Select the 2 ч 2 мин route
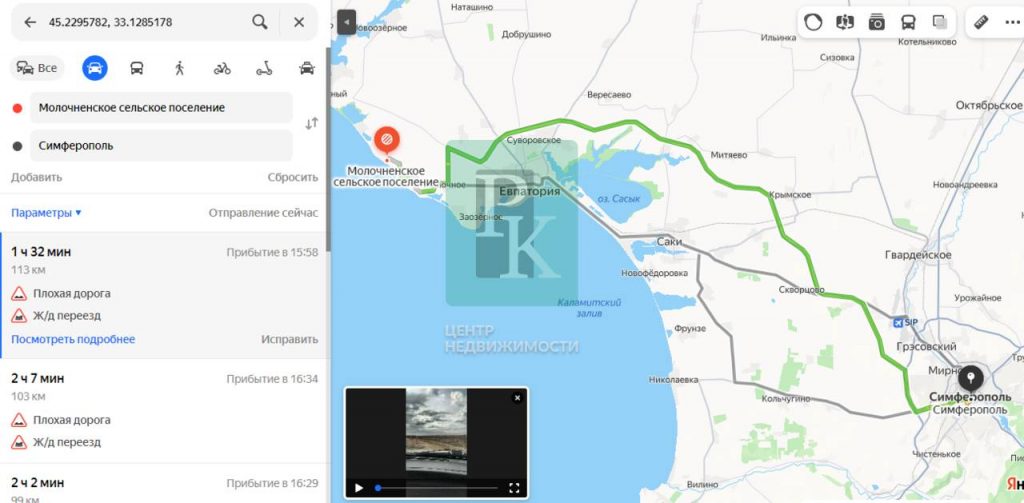Viewport: 1024px width, 503px height. coord(164,484)
